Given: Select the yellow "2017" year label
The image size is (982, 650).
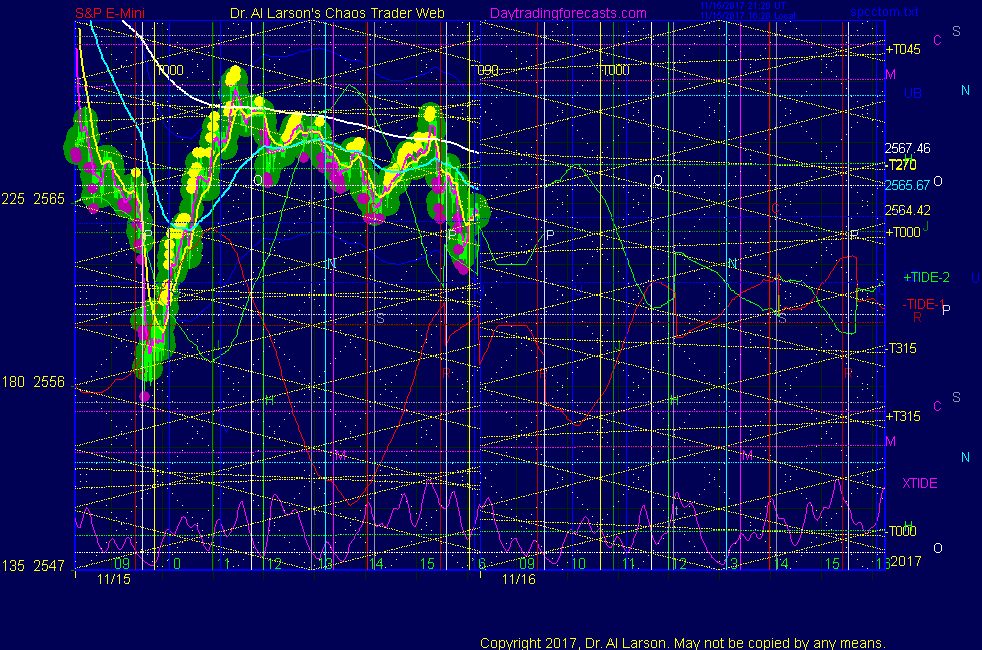Looking at the screenshot, I should point(906,561).
